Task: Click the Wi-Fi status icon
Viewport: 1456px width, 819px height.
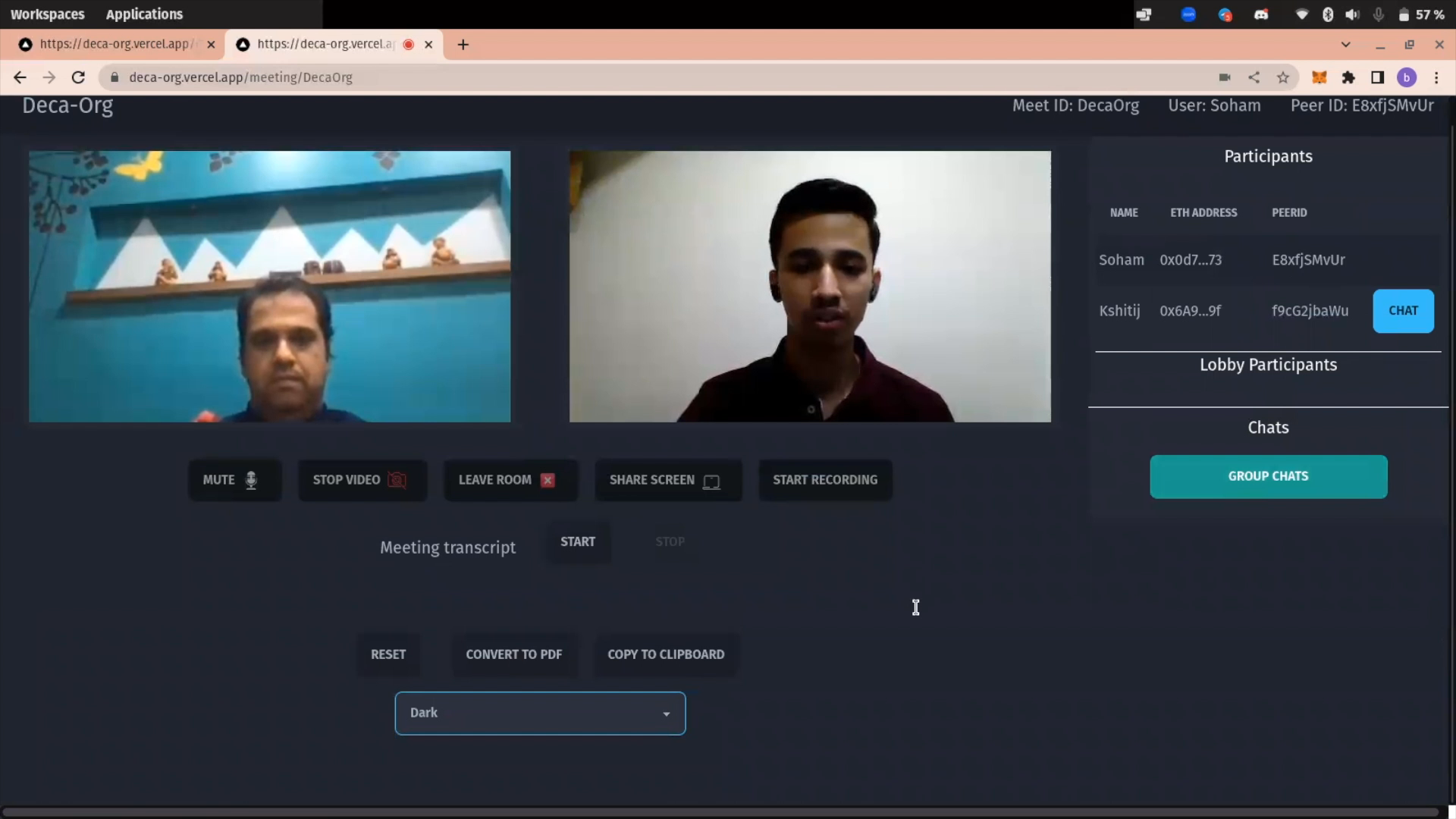Action: (1301, 14)
